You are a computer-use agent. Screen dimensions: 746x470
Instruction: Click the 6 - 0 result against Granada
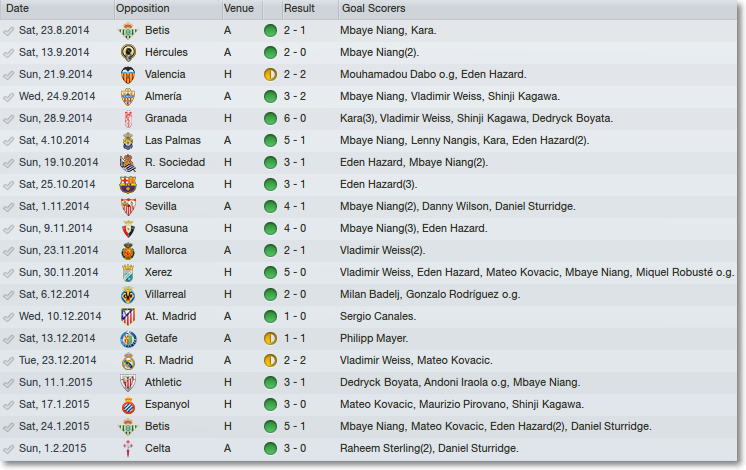[x=295, y=118]
